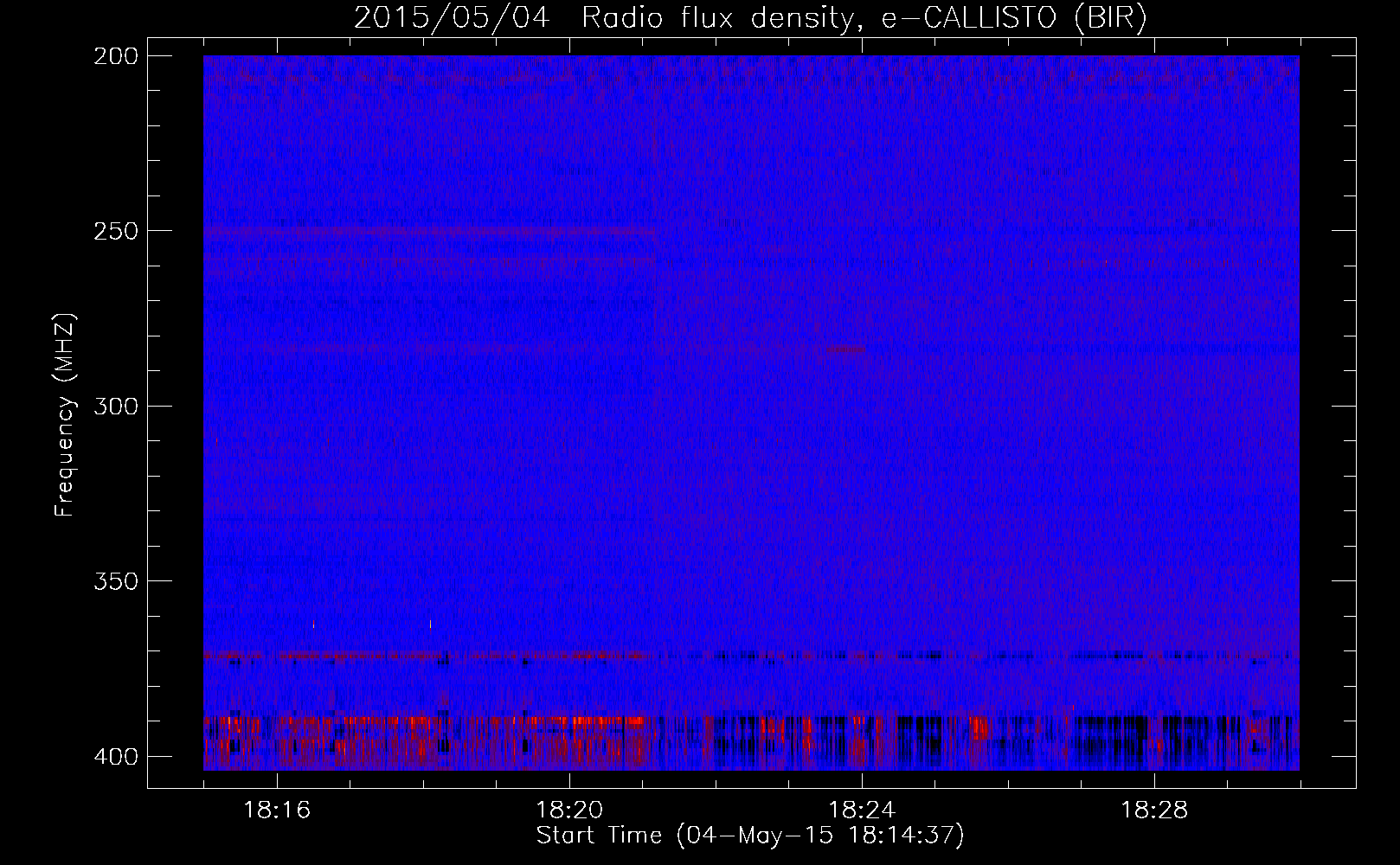
Task: Click the 250 frequency tick label
Action: pos(115,231)
